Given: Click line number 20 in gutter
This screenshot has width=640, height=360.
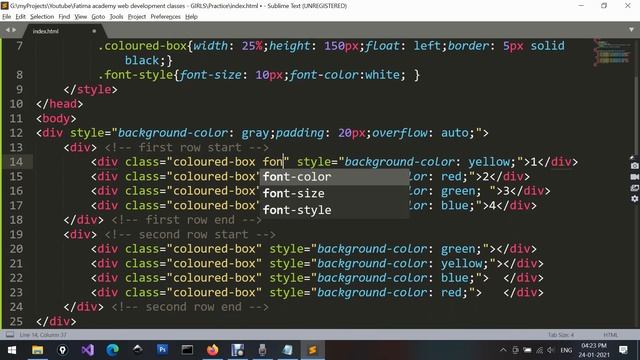Looking at the screenshot, I should pos(16,249).
